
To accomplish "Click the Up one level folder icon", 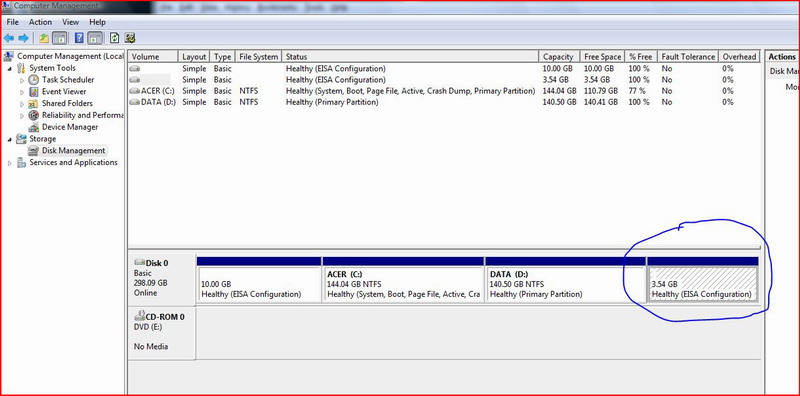I will 44,38.
